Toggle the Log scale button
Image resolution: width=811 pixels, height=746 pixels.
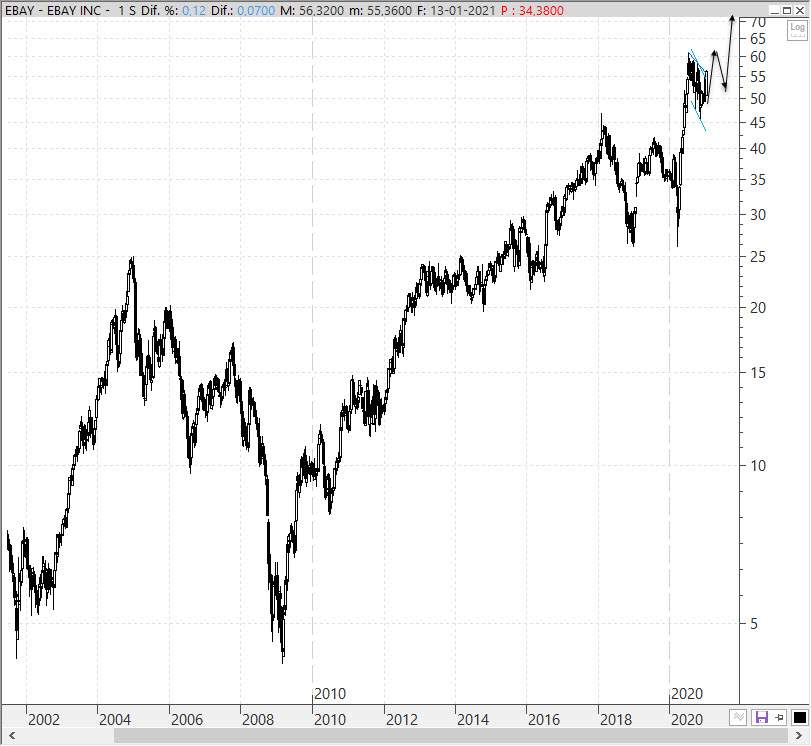[x=797, y=29]
